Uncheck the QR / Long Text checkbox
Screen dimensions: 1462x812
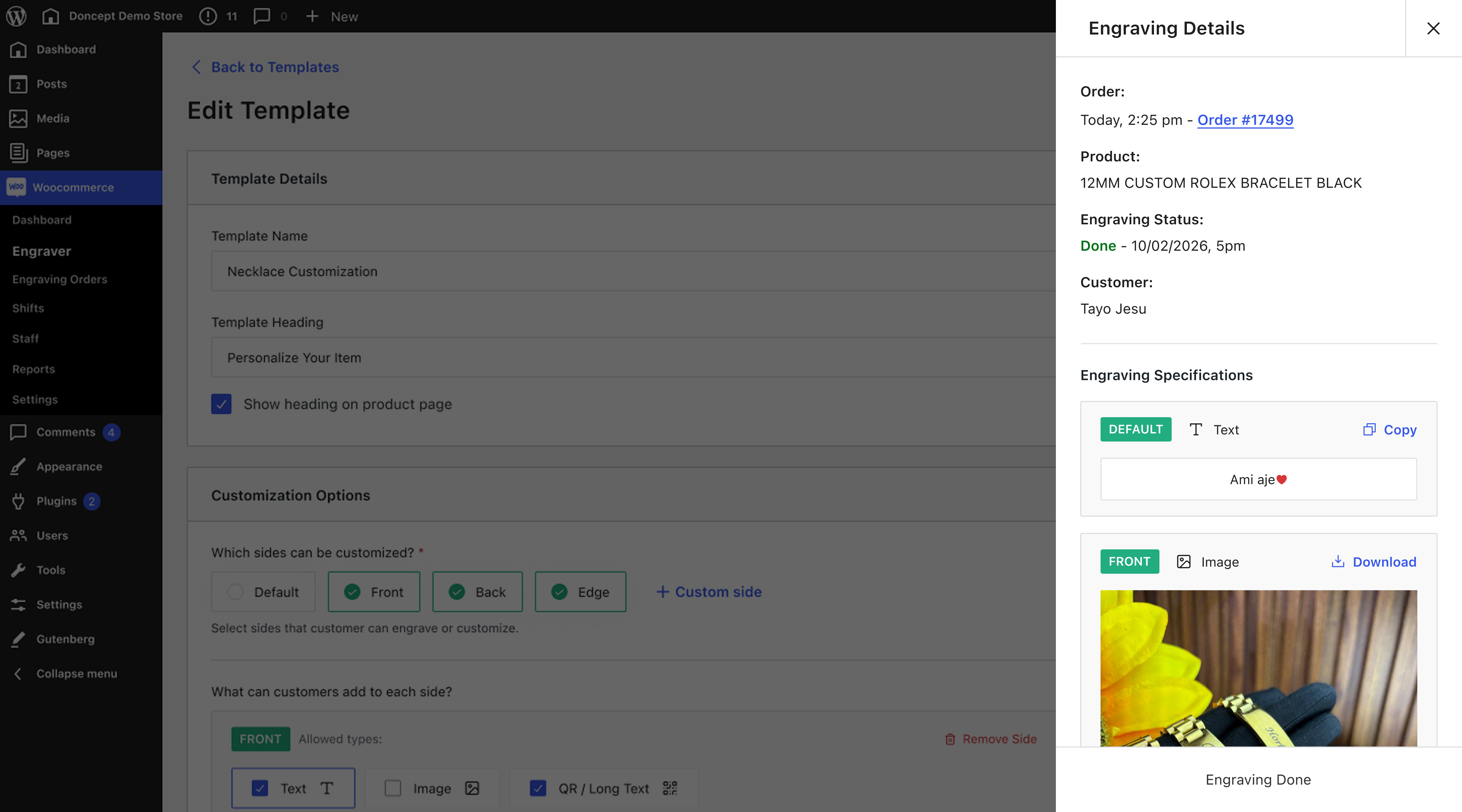coord(538,788)
